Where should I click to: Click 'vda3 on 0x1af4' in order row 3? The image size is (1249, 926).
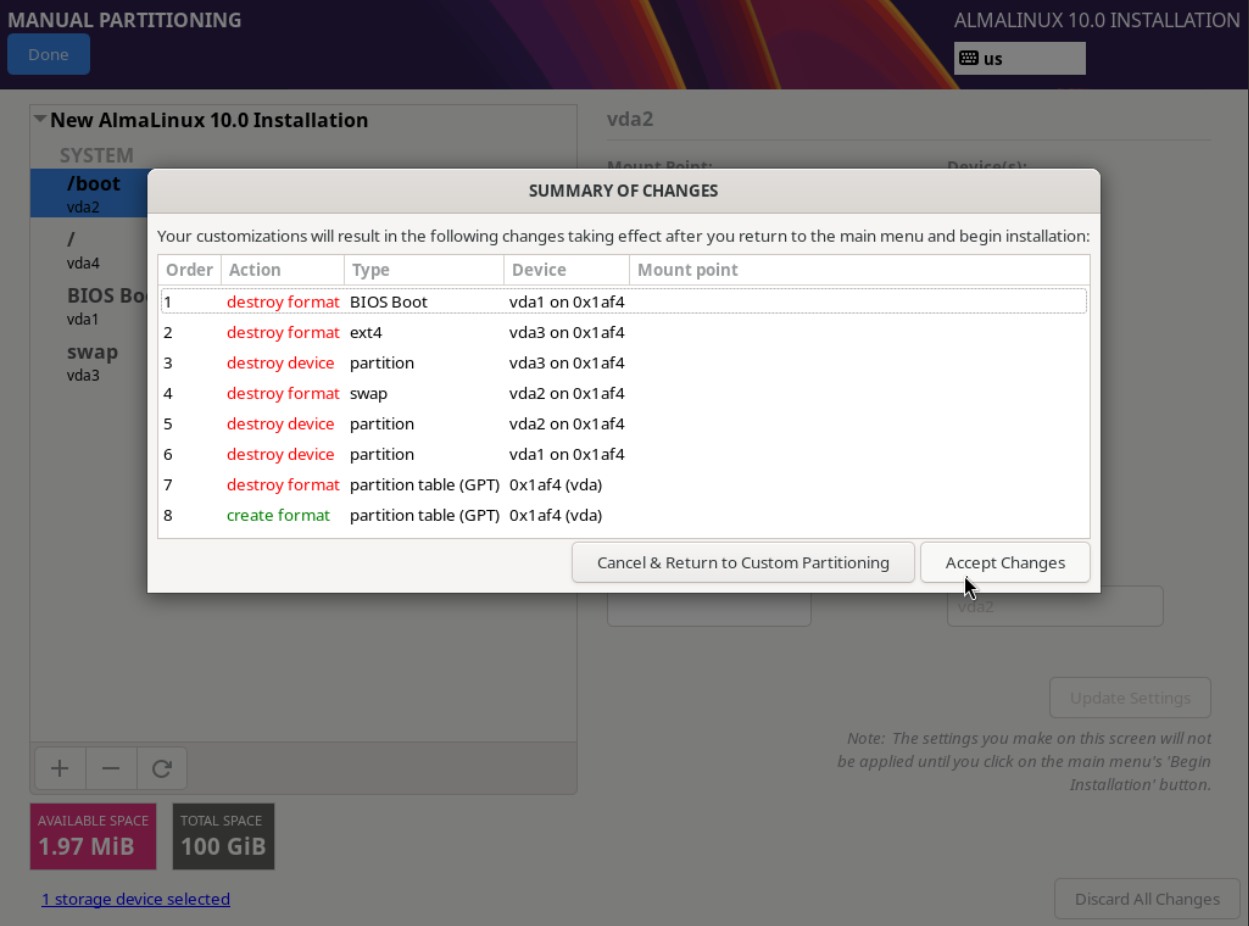(567, 363)
